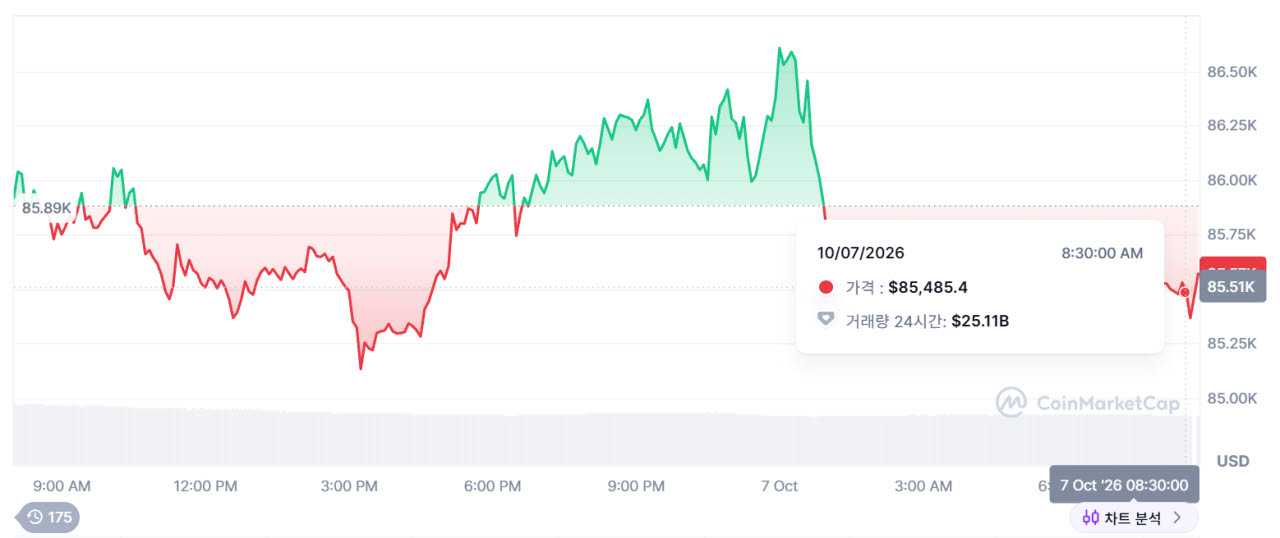Image resolution: width=1280 pixels, height=538 pixels.
Task: Click the red price label on right axis
Action: pos(1229,266)
